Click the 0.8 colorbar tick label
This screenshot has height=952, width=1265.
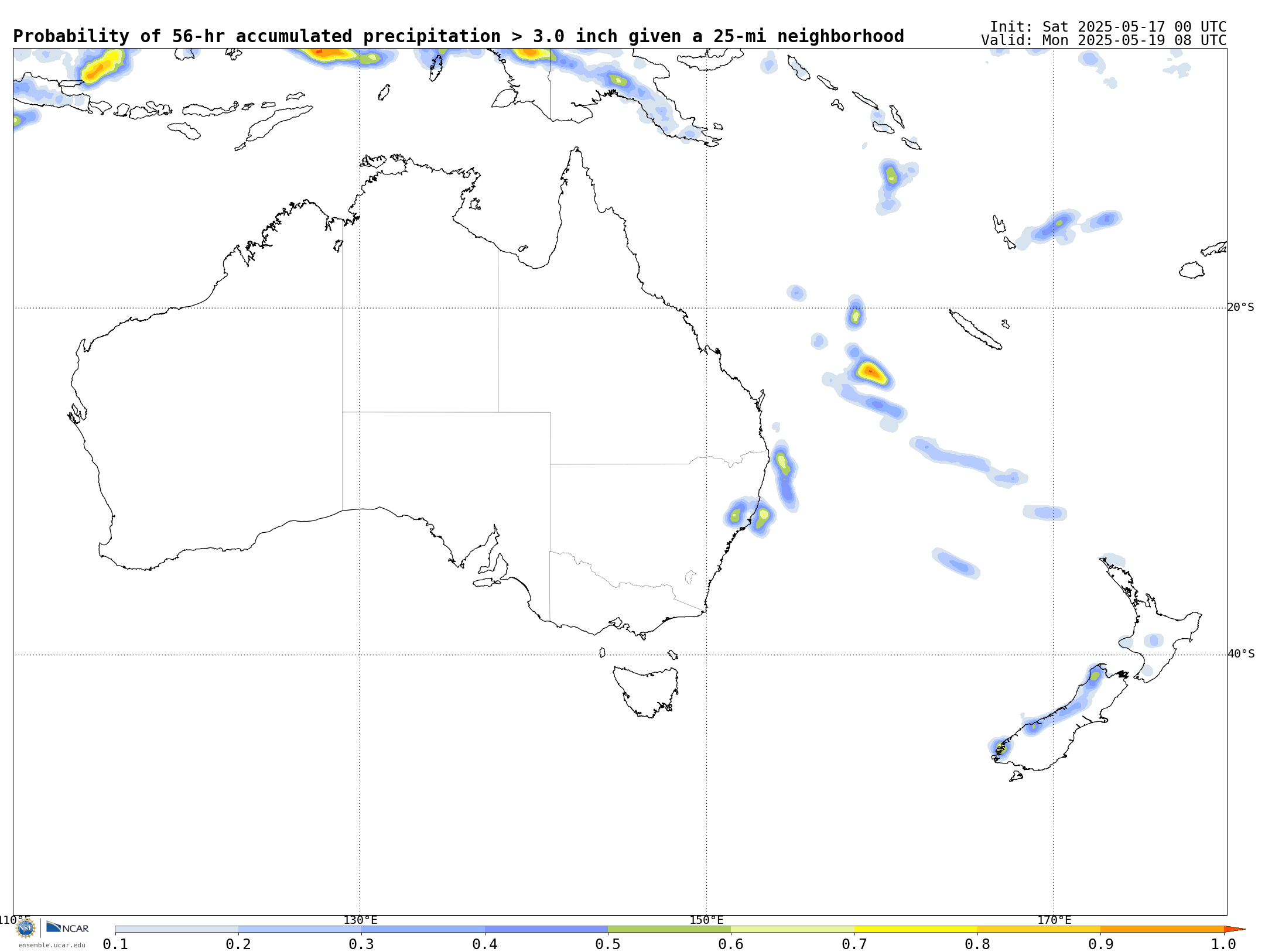[x=977, y=944]
